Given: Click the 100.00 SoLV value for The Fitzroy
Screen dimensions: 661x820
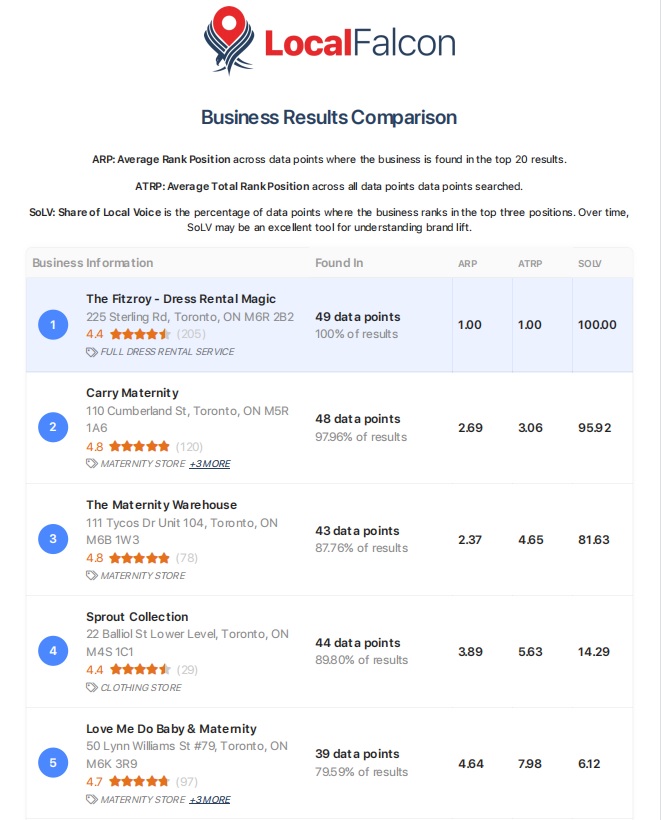Looking at the screenshot, I should click(597, 325).
